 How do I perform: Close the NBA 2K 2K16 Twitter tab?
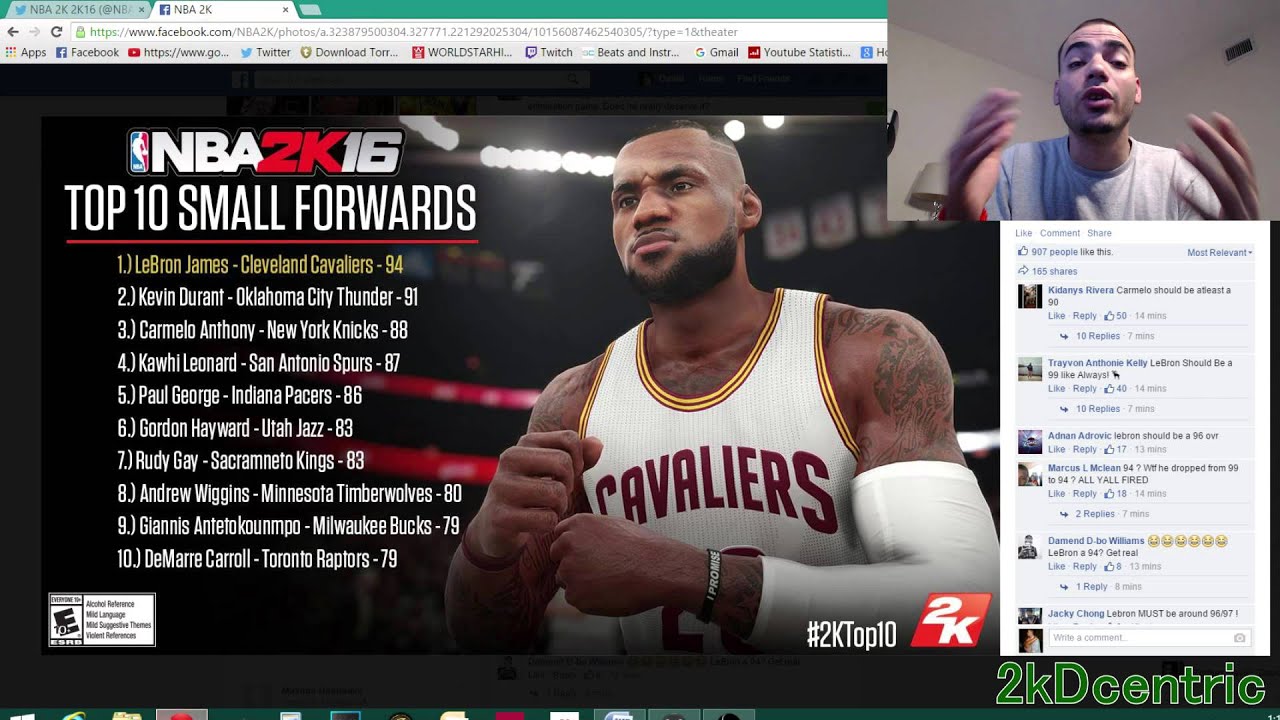[140, 10]
